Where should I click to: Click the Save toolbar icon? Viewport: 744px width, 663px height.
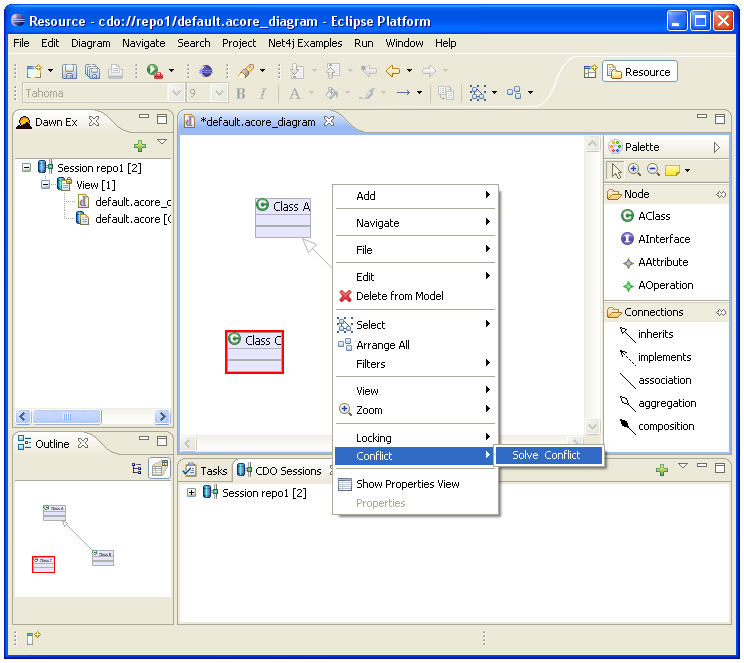[69, 71]
